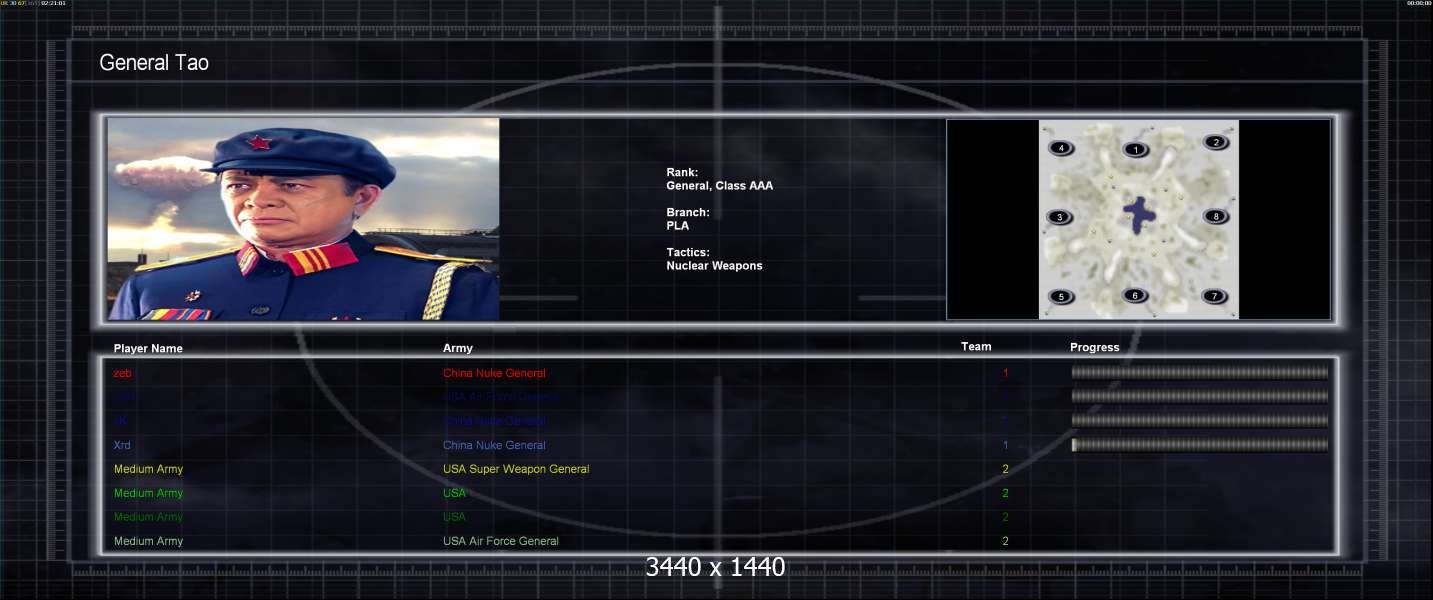Click the 02:21:01 timer overlay
Image resolution: width=1433 pixels, height=600 pixels.
(53, 3)
